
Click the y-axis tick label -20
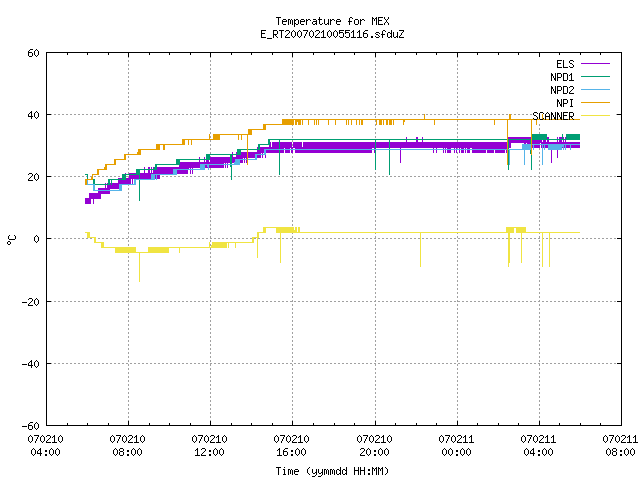coord(31,302)
